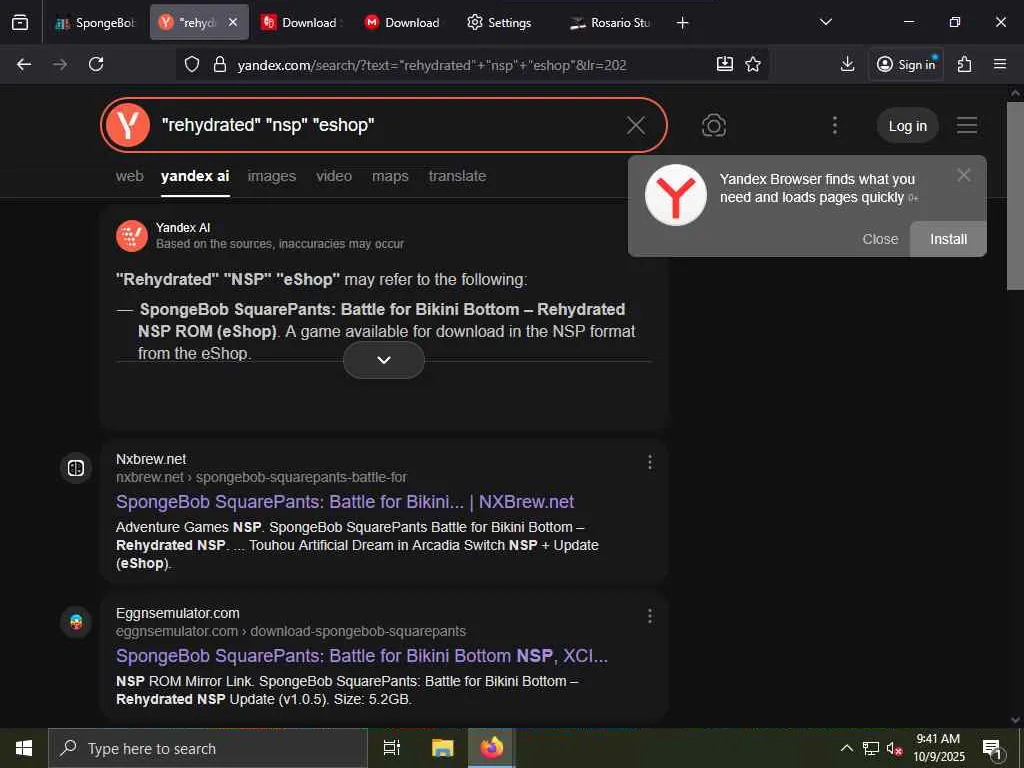Screen dimensions: 1024x768
Task: Dismiss the Yandex Browser promo popup
Action: 963,175
